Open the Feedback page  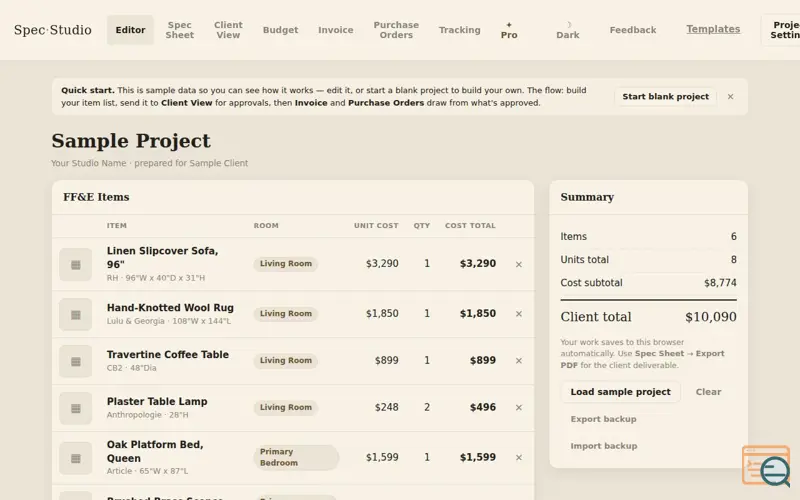click(633, 30)
